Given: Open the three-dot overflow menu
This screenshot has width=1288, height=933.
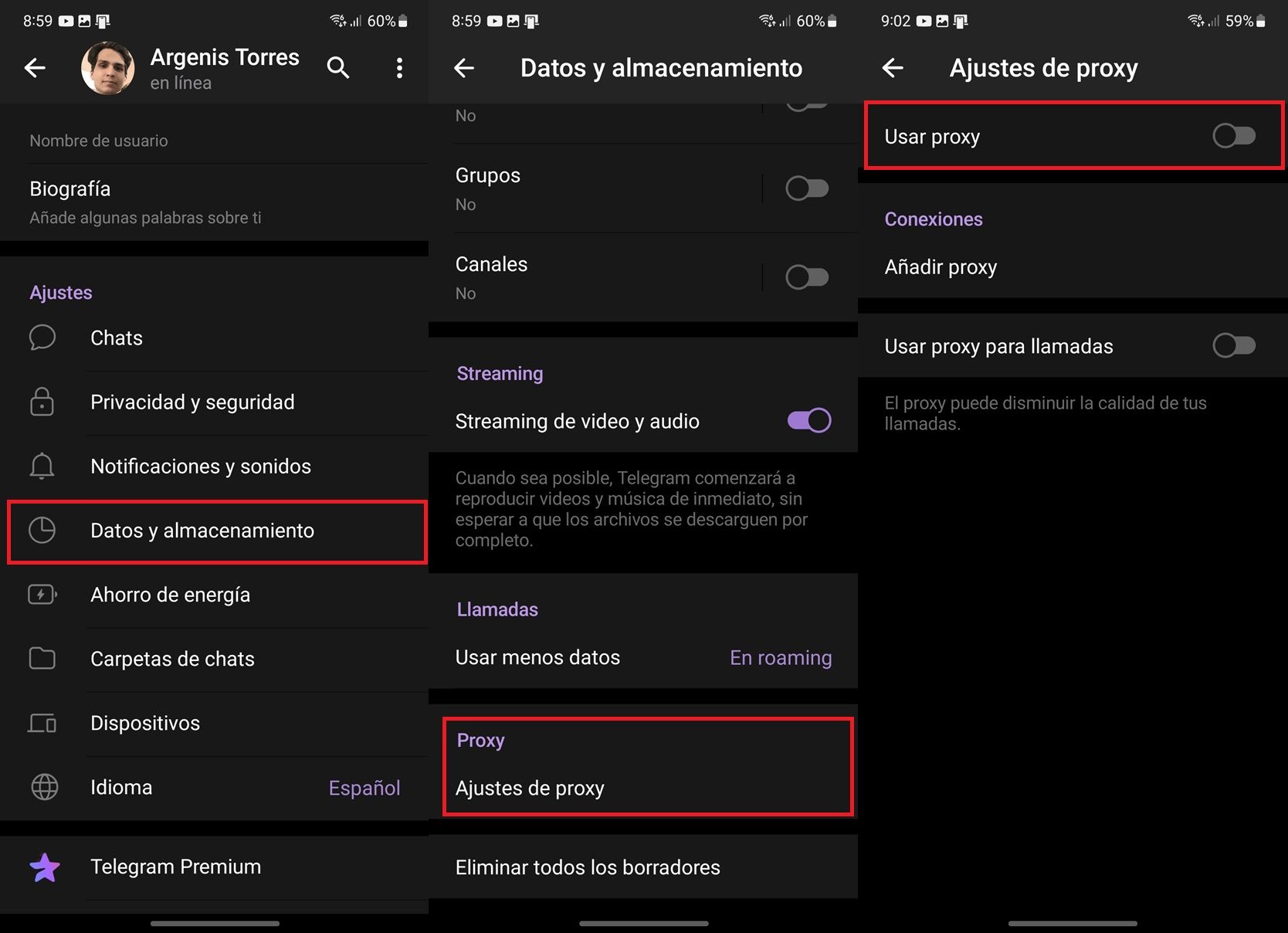Looking at the screenshot, I should 399,68.
